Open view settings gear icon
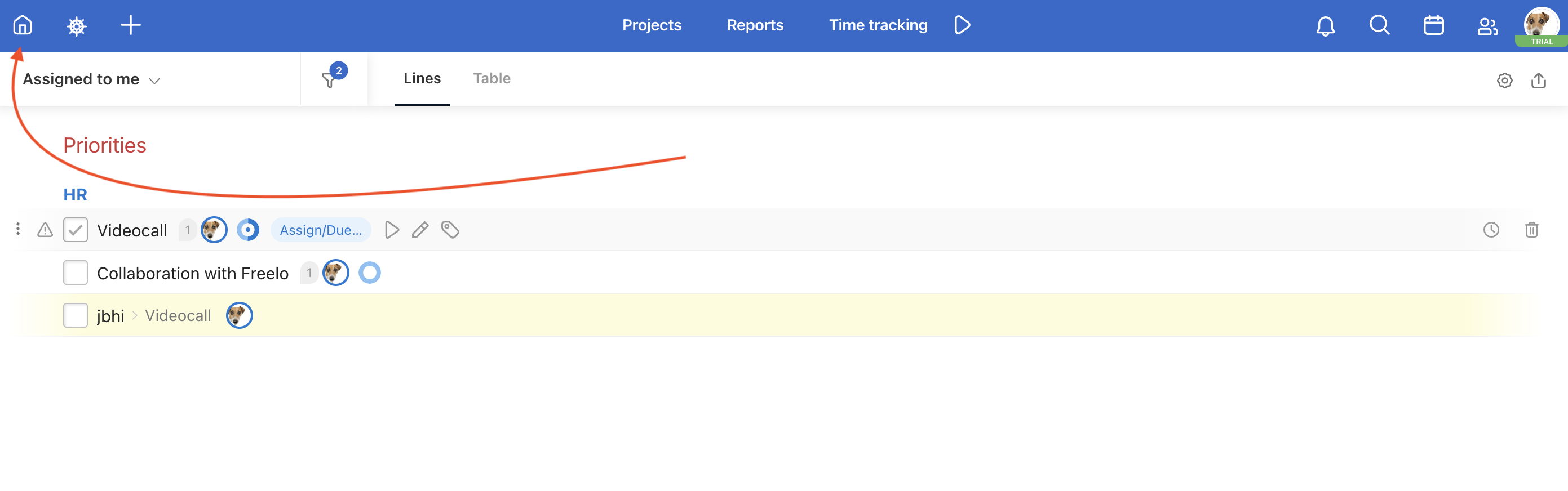Image resolution: width=1568 pixels, height=491 pixels. pos(1504,80)
